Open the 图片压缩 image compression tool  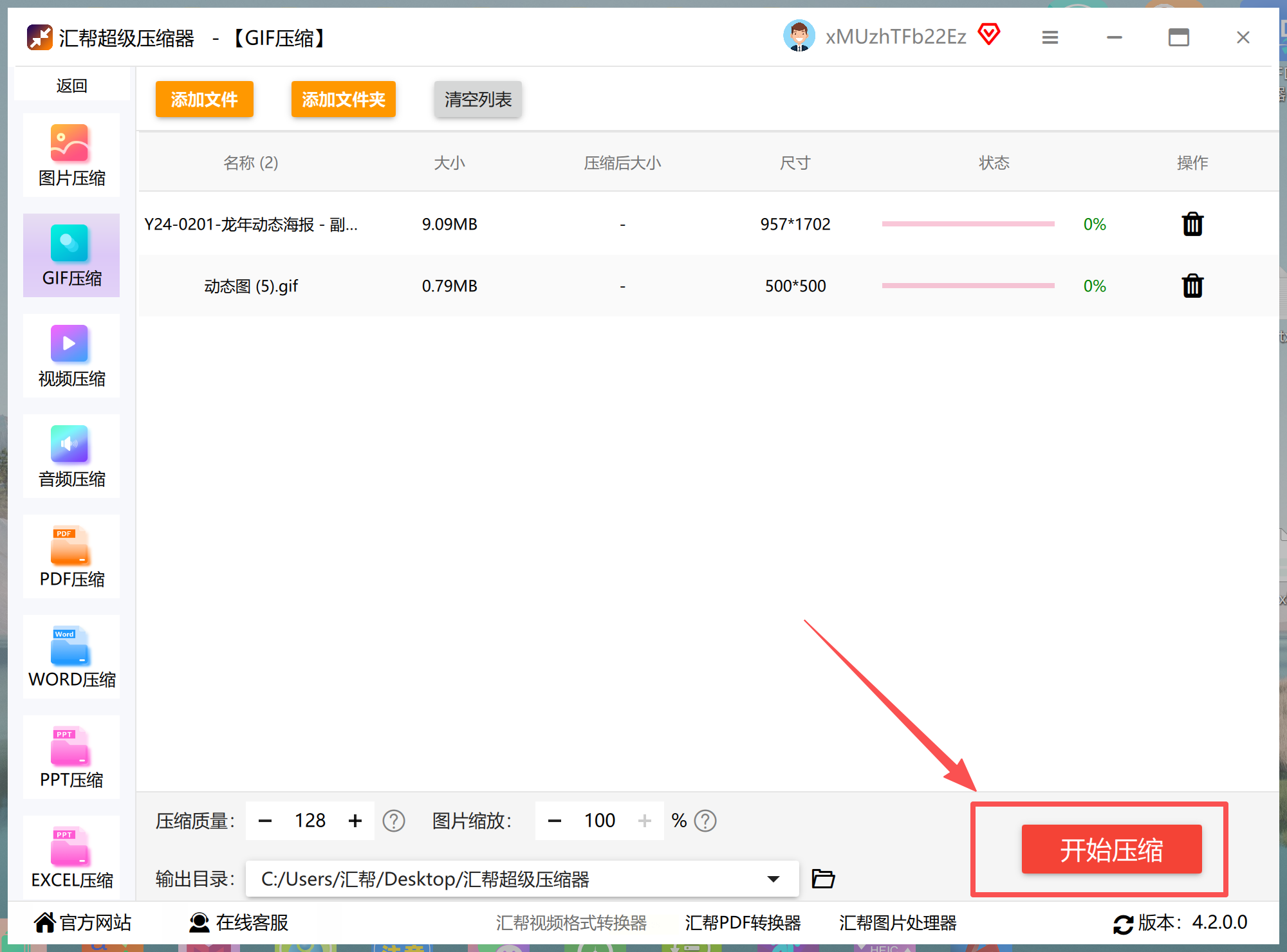pos(71,155)
